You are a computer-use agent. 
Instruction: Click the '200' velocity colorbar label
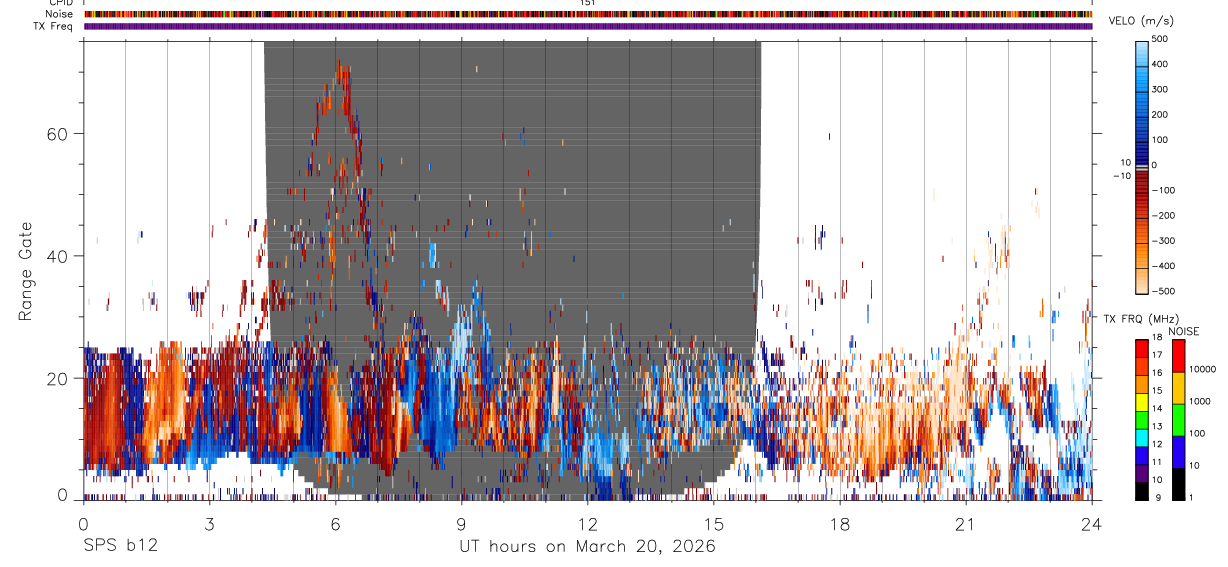point(1160,115)
